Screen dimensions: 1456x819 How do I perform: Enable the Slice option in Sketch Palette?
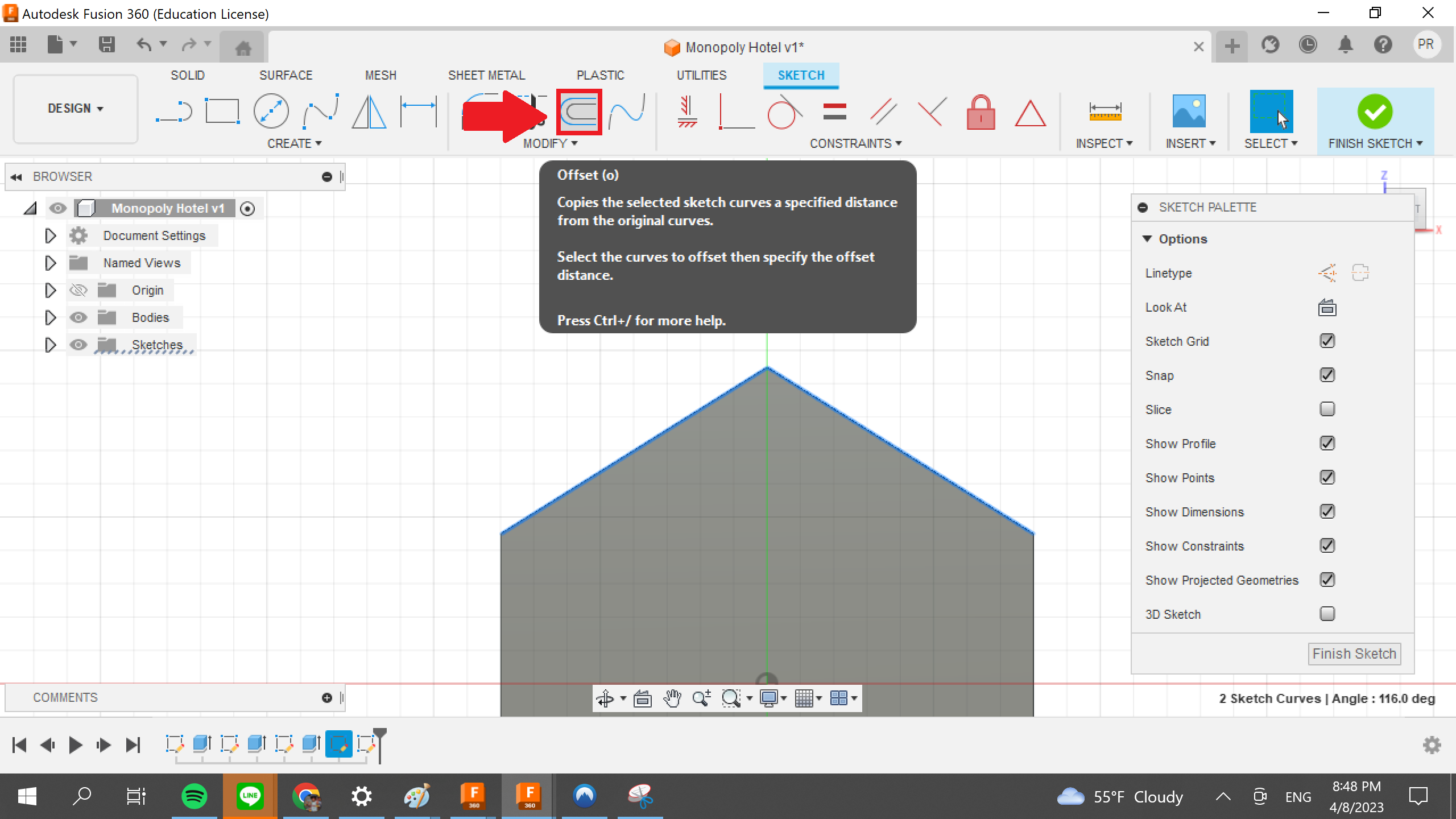pos(1326,409)
